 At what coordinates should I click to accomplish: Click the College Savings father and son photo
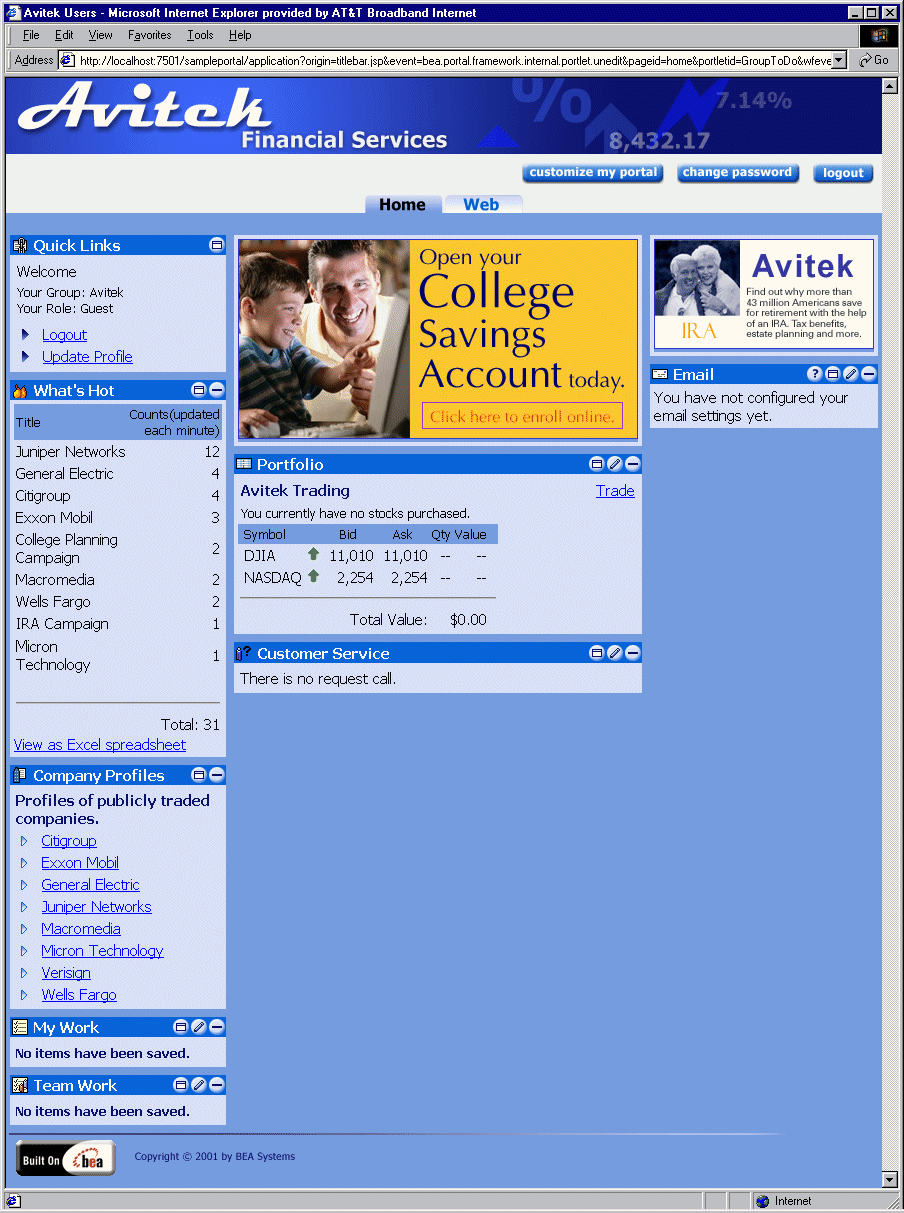[x=324, y=339]
